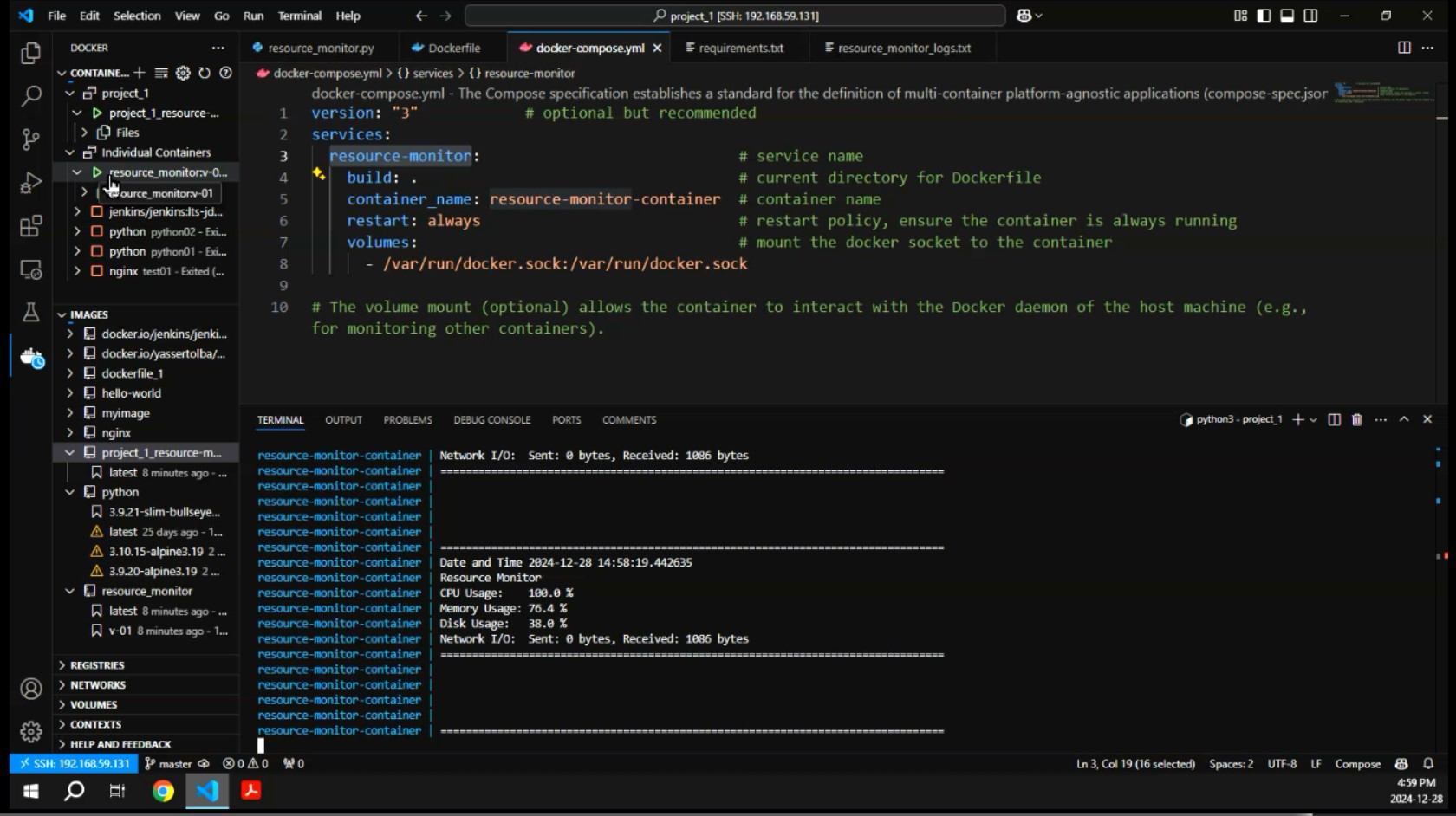Open the Selection menu
The width and height of the screenshot is (1456, 816).
pyautogui.click(x=137, y=16)
